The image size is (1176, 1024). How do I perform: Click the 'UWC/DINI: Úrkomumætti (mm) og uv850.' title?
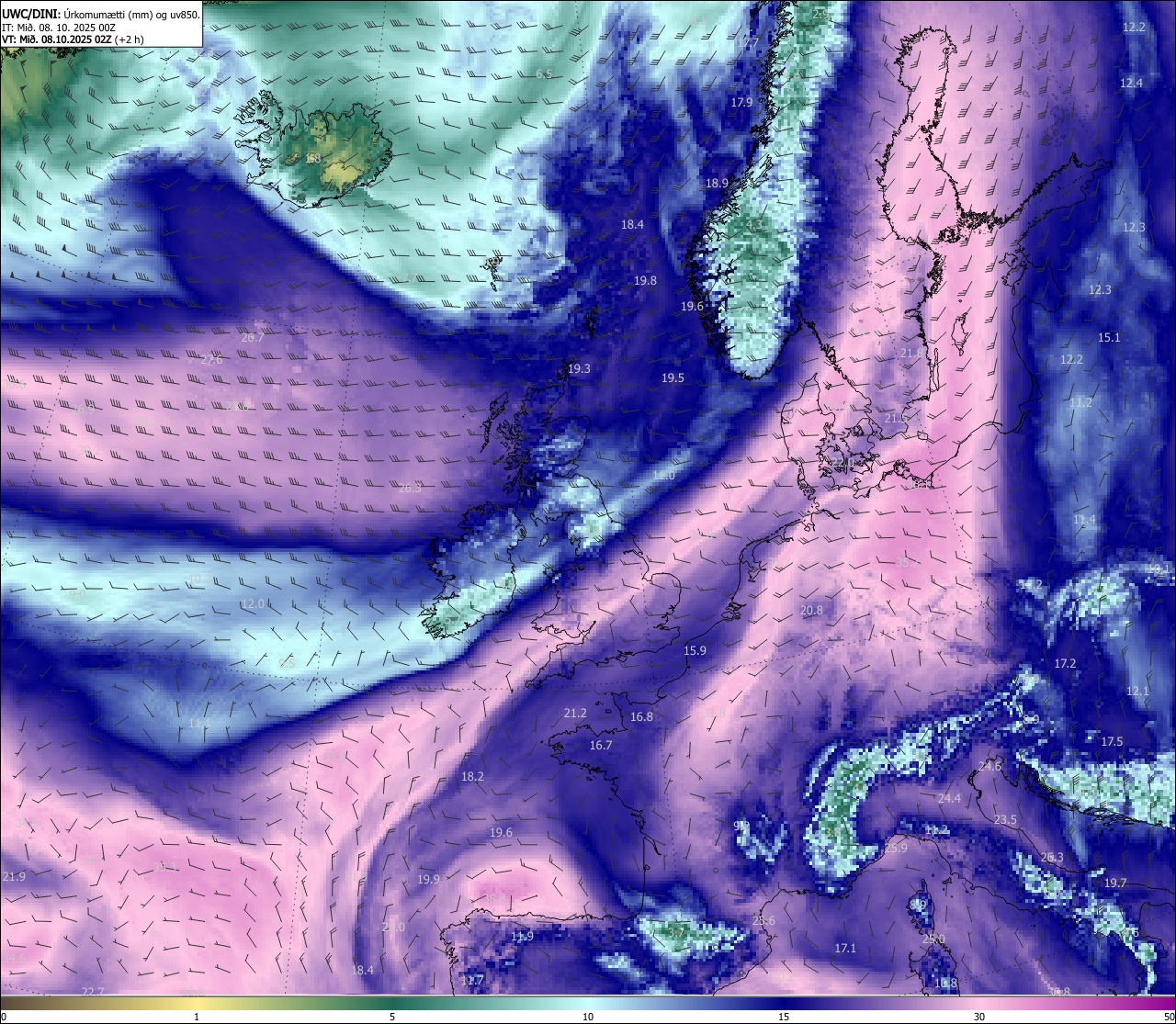pyautogui.click(x=101, y=15)
